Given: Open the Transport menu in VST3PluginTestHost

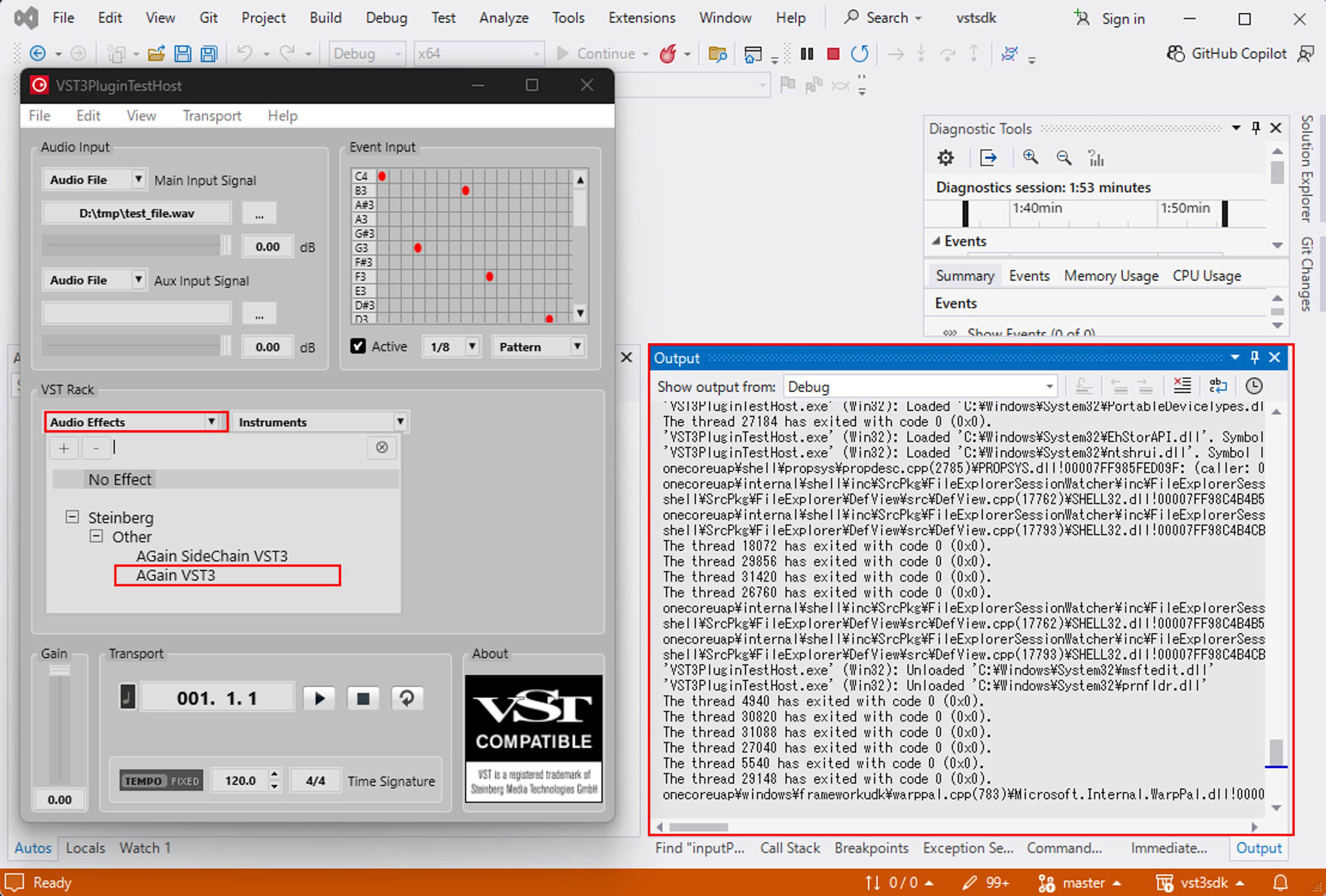Looking at the screenshot, I should (x=211, y=115).
